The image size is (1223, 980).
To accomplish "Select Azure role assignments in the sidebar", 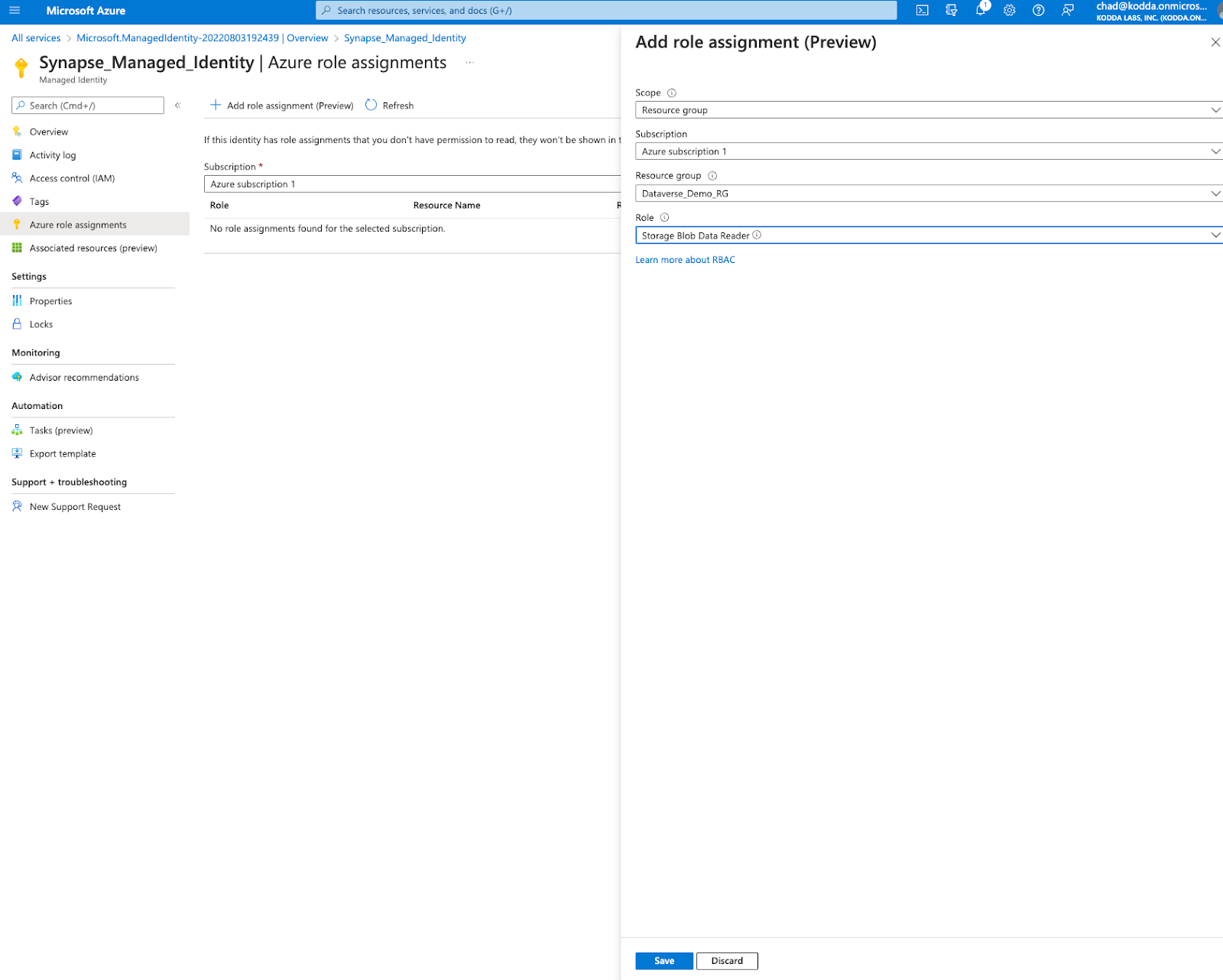I will point(95,225).
